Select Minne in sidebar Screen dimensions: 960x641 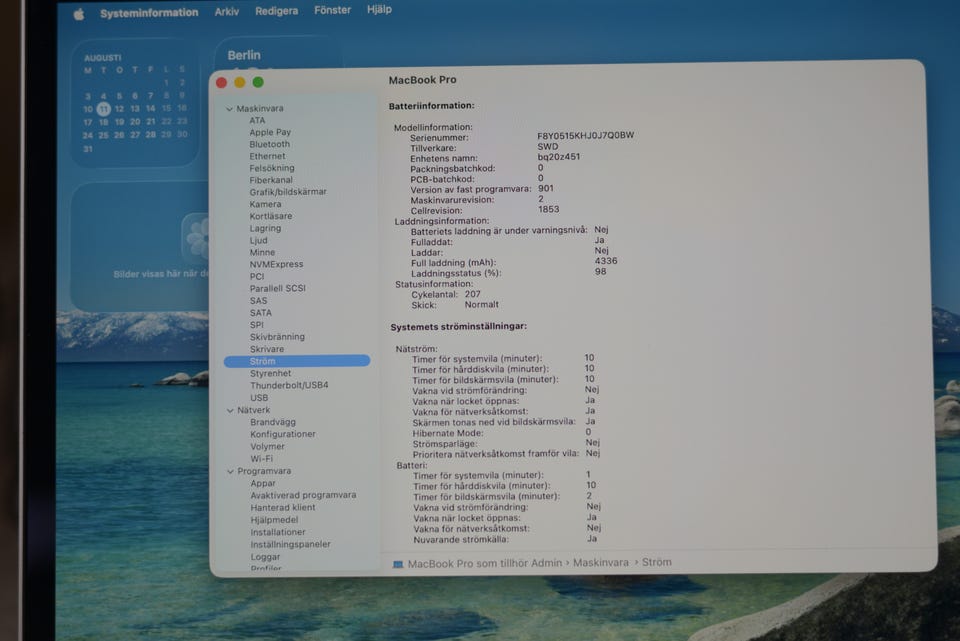click(262, 252)
